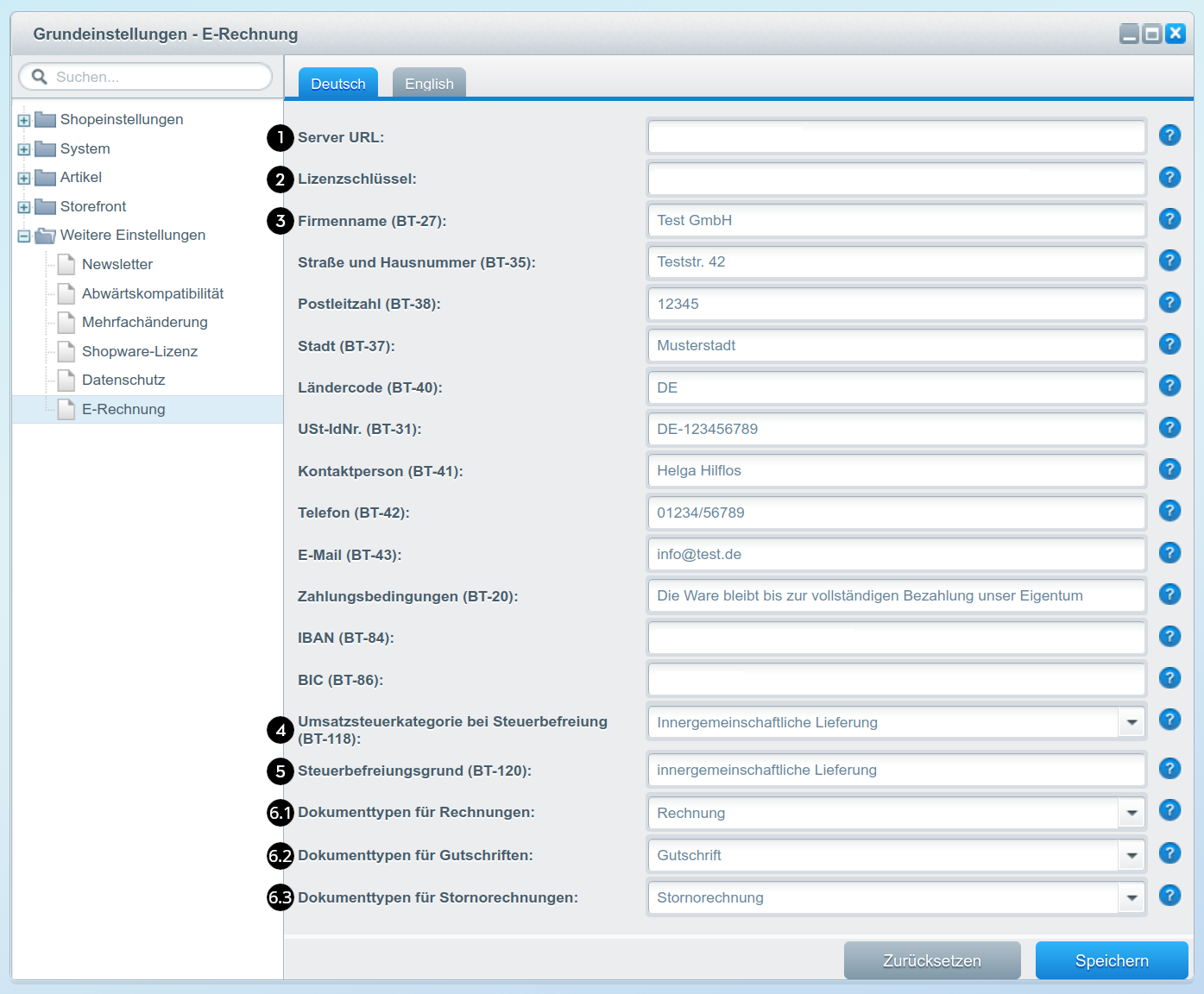Click into the Server URL input field
Image resolution: width=1204 pixels, height=994 pixels.
point(897,136)
